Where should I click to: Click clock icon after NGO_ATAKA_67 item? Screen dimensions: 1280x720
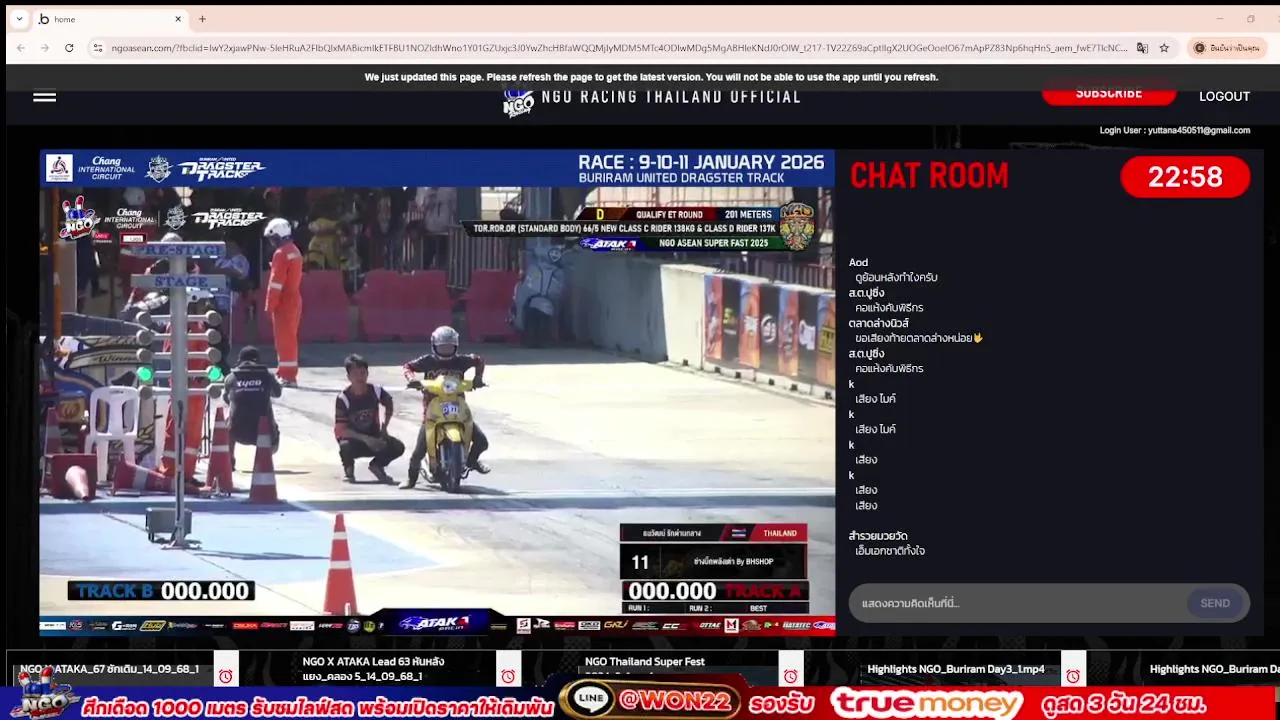226,676
